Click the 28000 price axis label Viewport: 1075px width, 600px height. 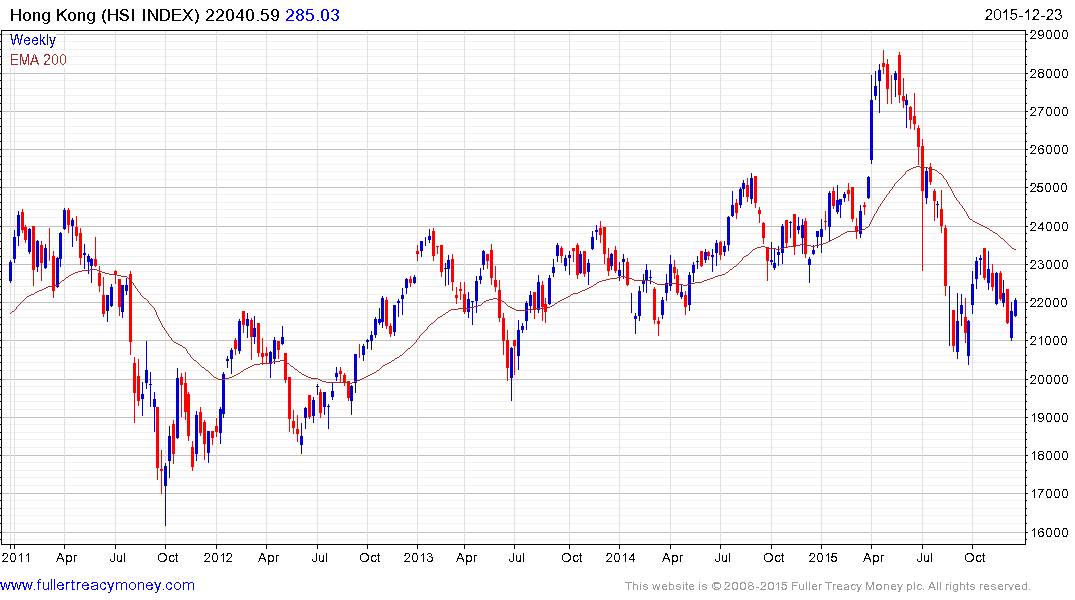pos(1049,73)
